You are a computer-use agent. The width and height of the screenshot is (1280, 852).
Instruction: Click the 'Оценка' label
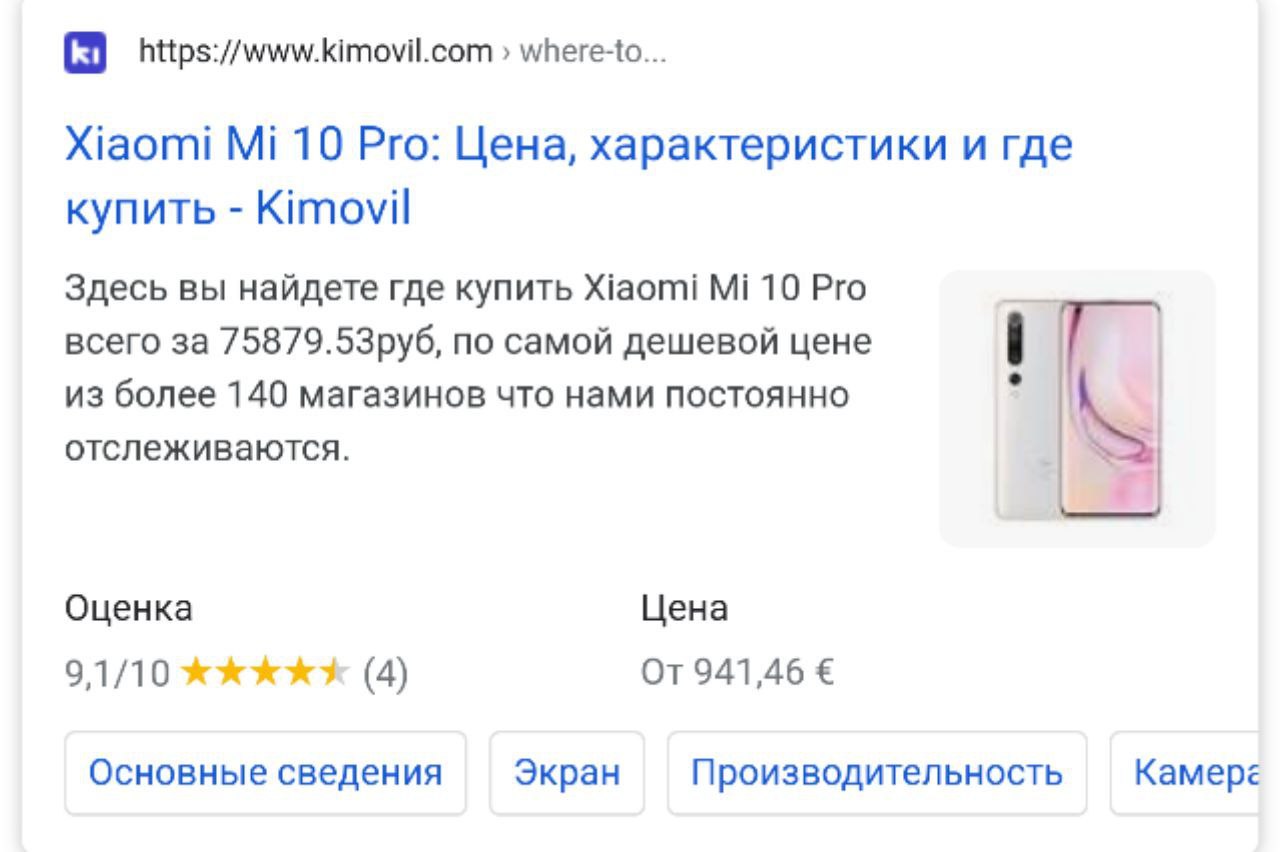pyautogui.click(x=129, y=608)
